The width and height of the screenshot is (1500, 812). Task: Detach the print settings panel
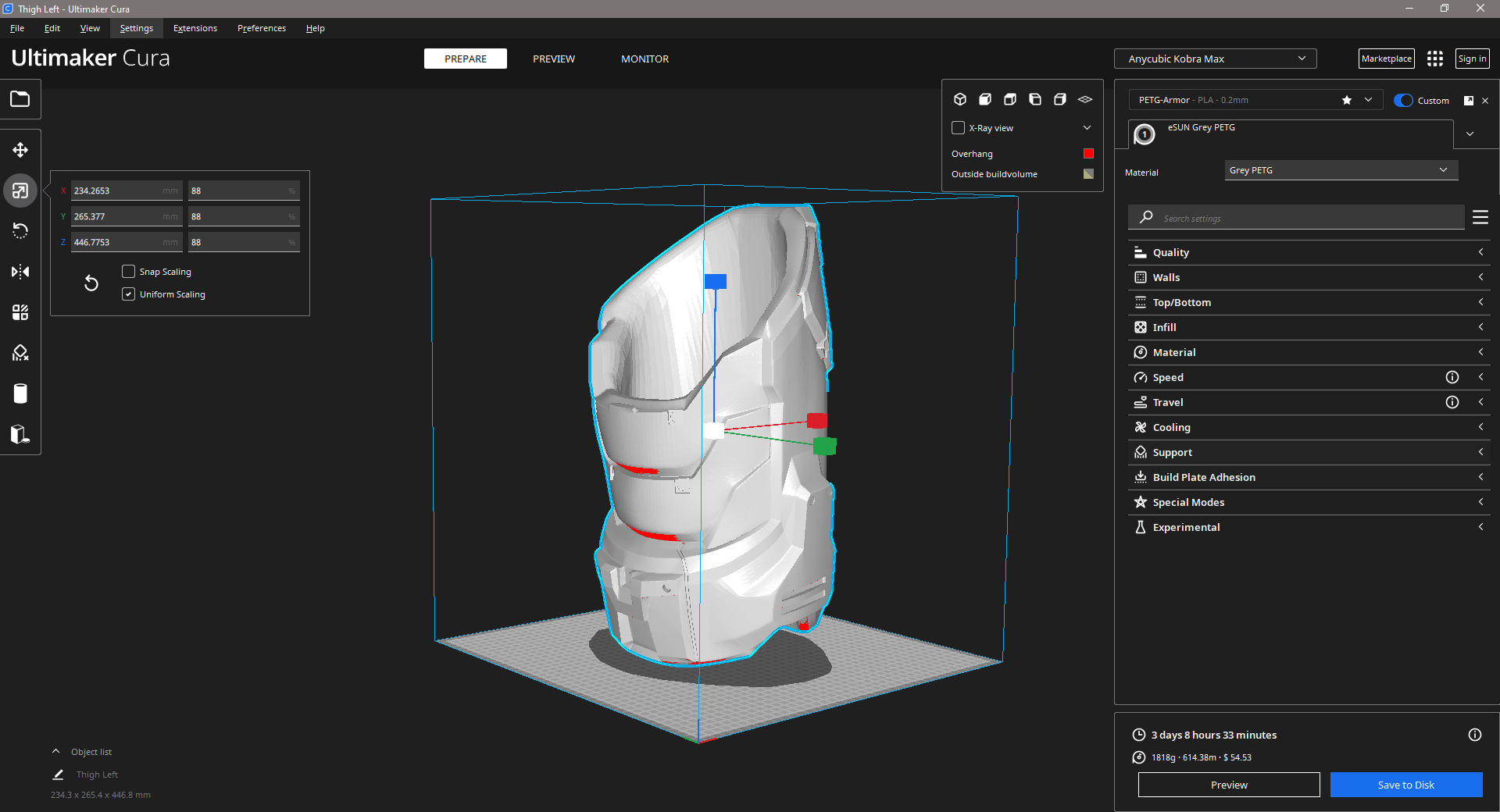click(1469, 101)
